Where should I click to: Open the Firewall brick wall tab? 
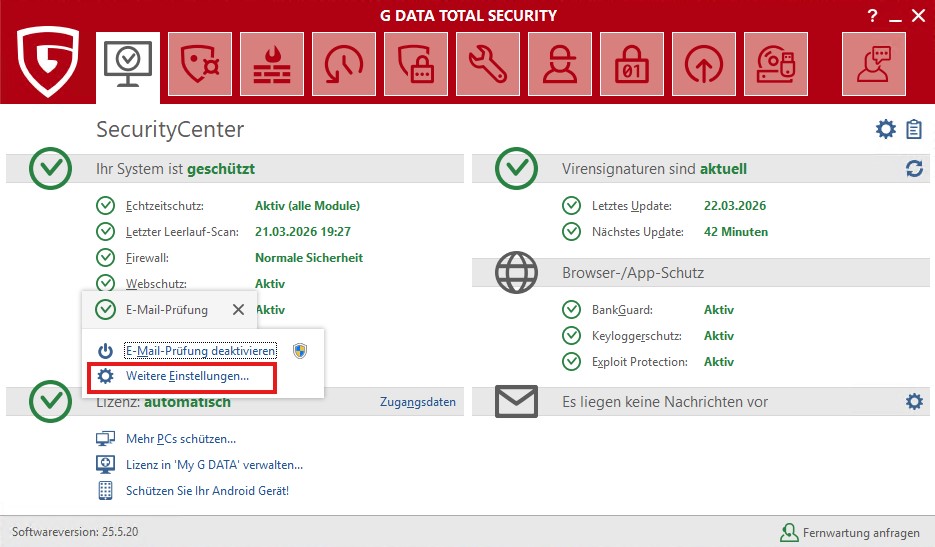click(x=272, y=64)
